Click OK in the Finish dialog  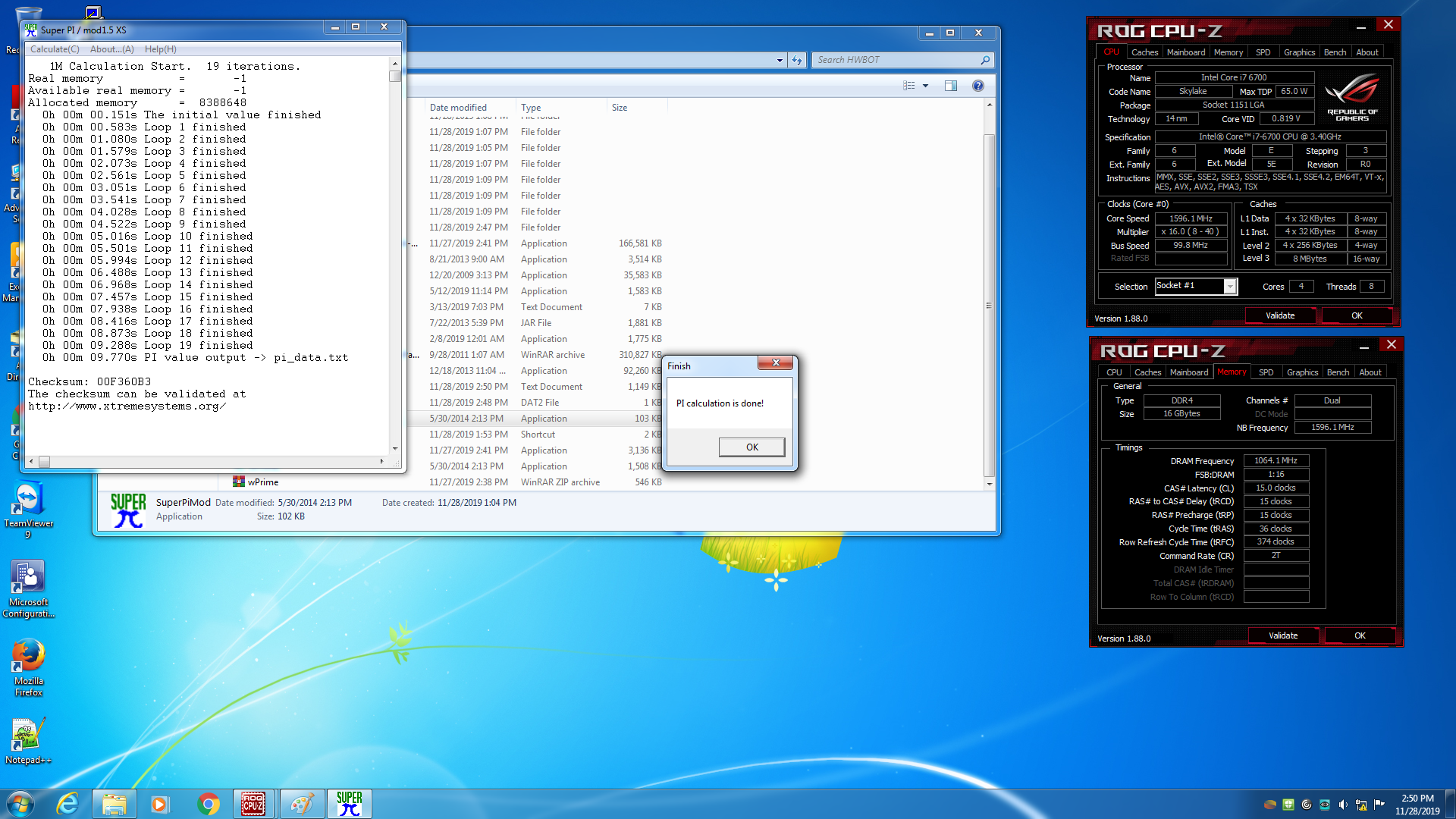tap(752, 447)
